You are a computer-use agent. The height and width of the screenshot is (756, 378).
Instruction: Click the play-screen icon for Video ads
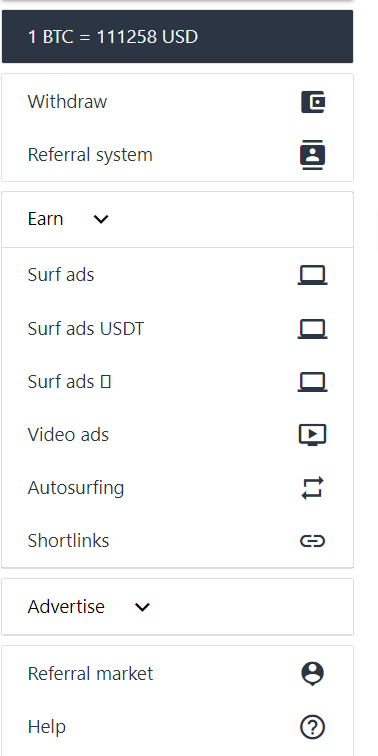point(312,435)
